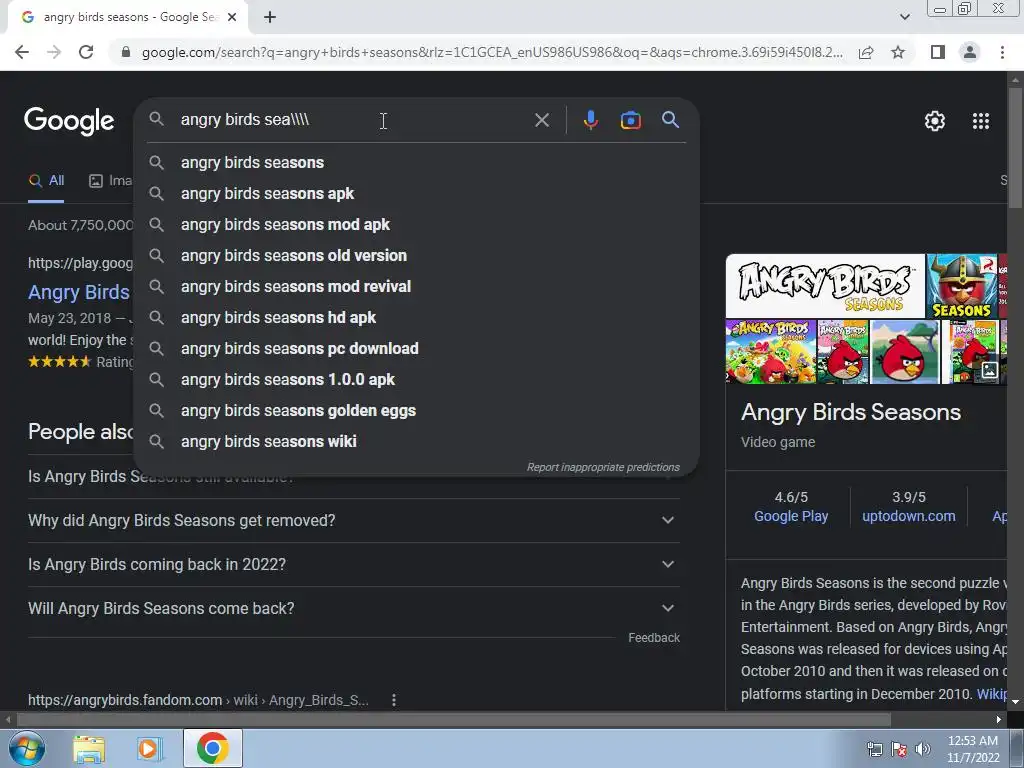This screenshot has height=768, width=1024.
Task: Bookmark this page with the star icon
Action: tap(898, 52)
